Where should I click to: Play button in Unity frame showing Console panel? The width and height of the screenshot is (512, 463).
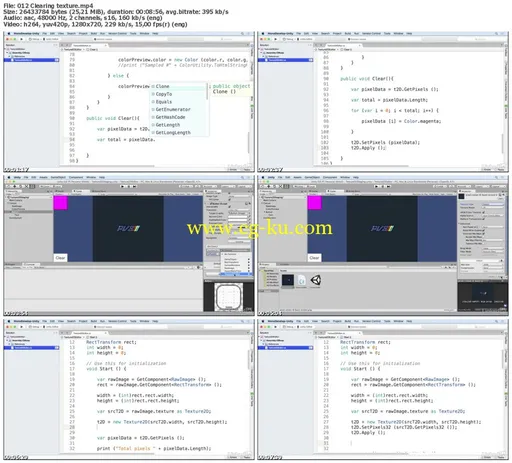pos(122,186)
